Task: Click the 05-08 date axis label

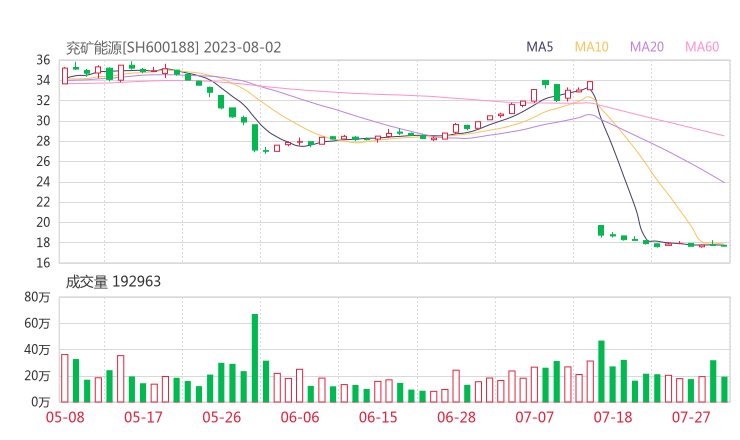Action: [65, 417]
